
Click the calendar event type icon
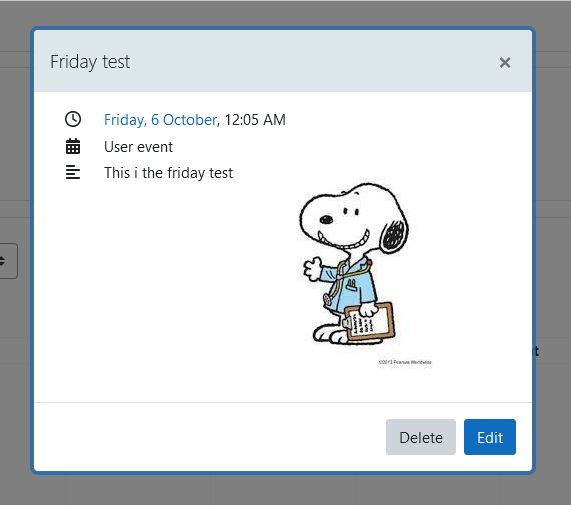click(73, 146)
